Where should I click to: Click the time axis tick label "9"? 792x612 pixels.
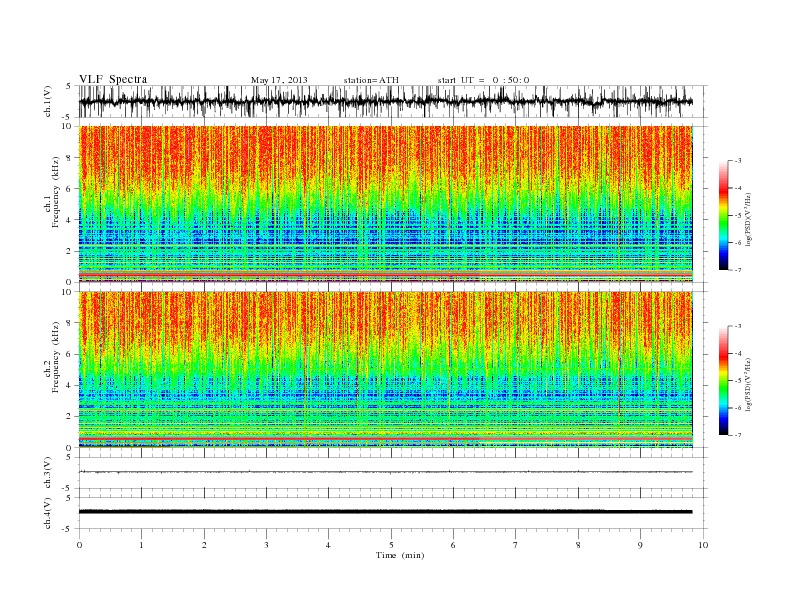point(640,545)
